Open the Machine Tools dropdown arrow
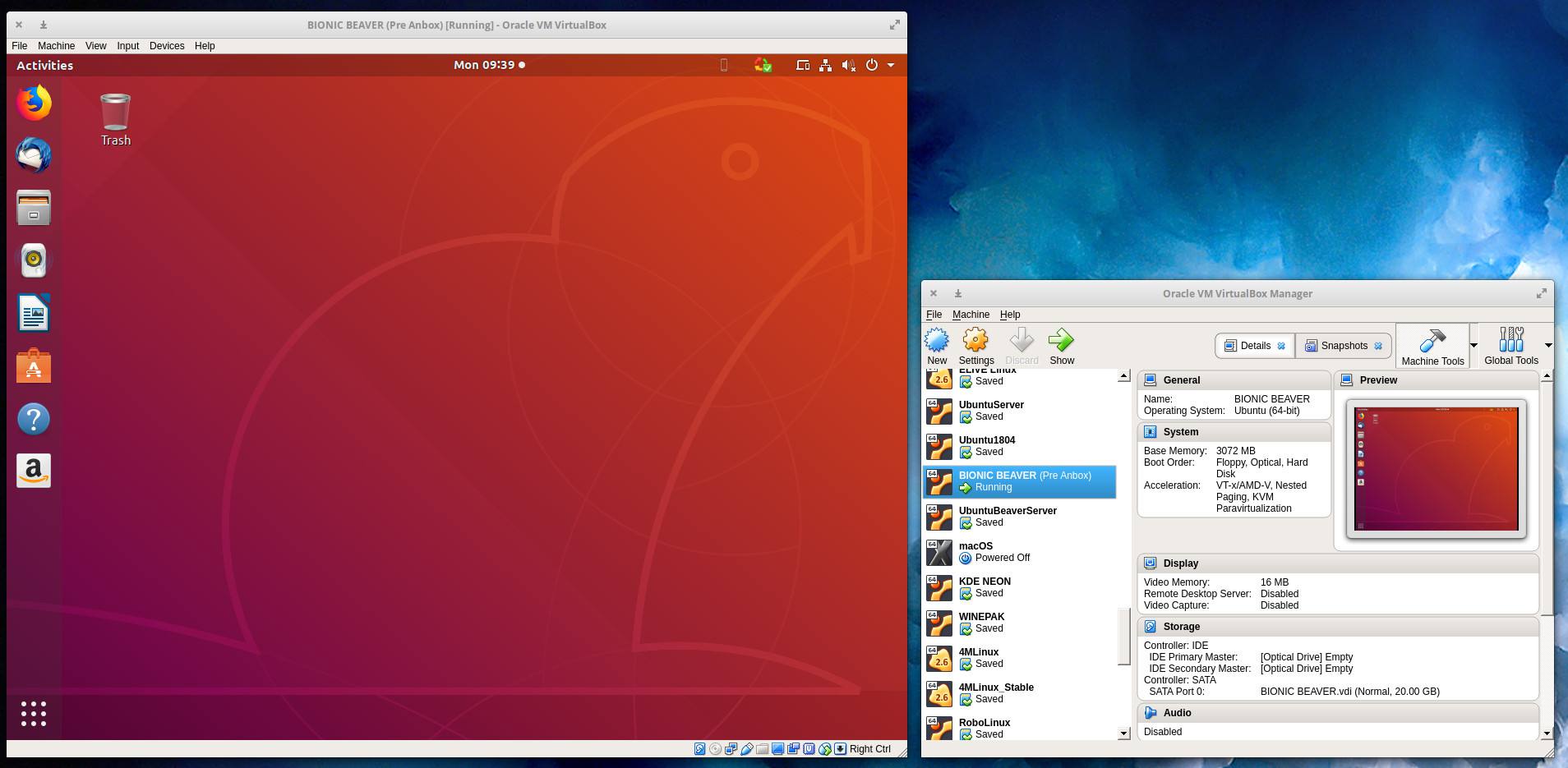 1473,346
